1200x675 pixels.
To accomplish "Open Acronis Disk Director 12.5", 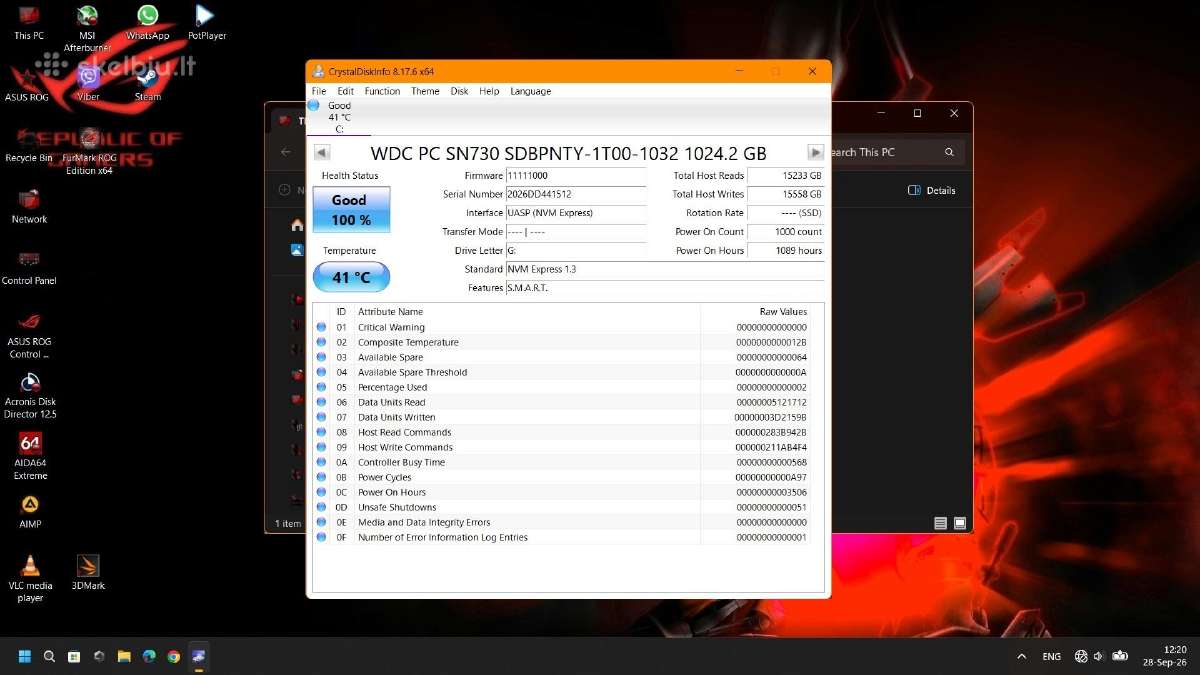I will click(30, 396).
